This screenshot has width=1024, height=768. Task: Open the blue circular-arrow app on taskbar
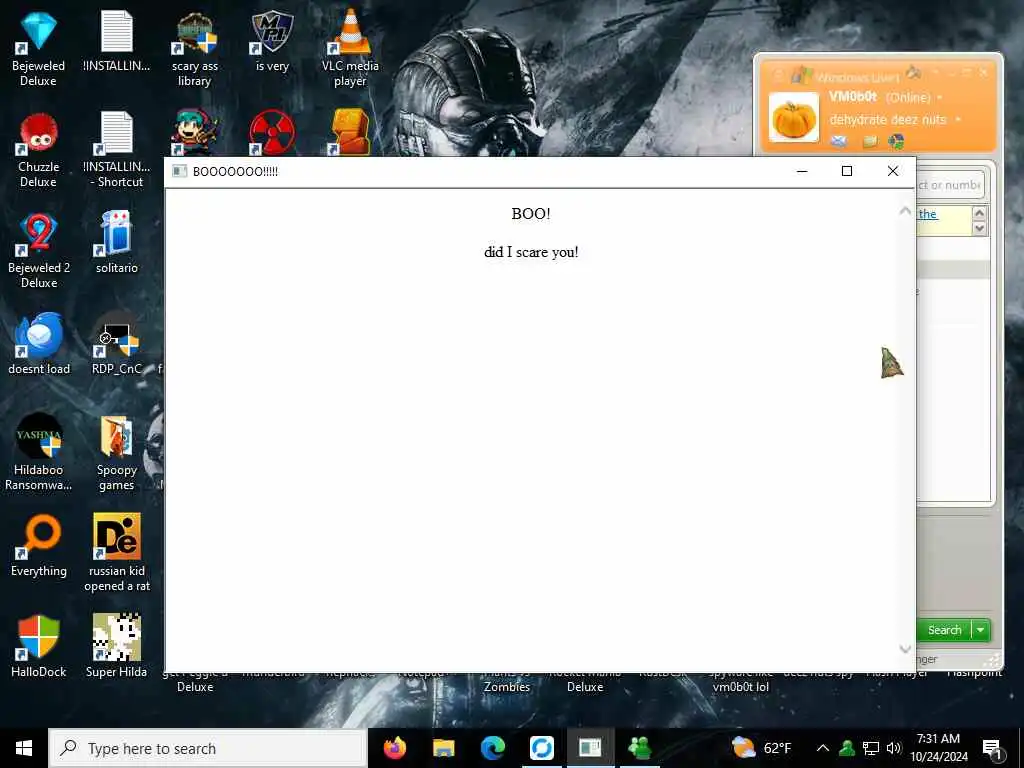541,748
